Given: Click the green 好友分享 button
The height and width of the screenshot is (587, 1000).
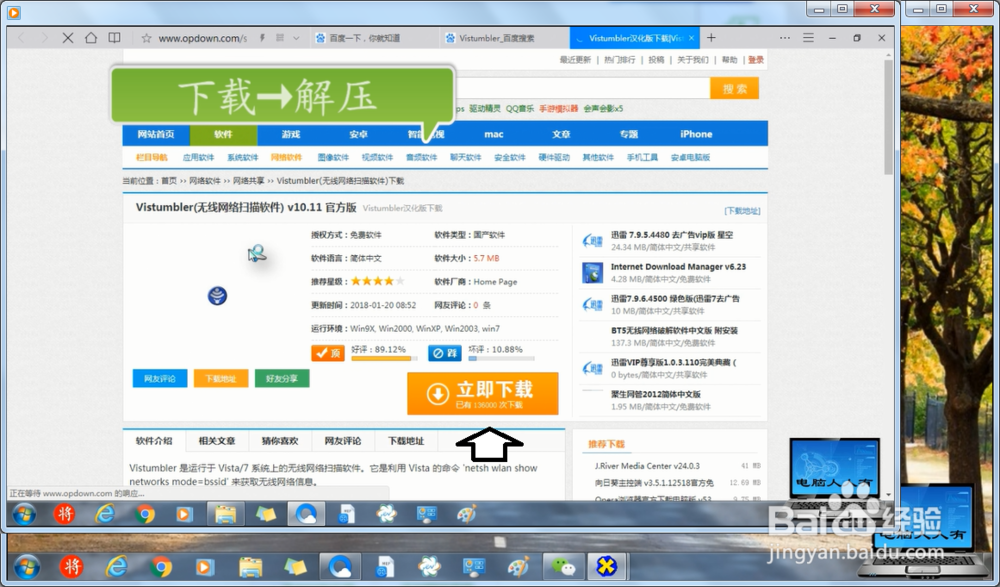Looking at the screenshot, I should (282, 378).
